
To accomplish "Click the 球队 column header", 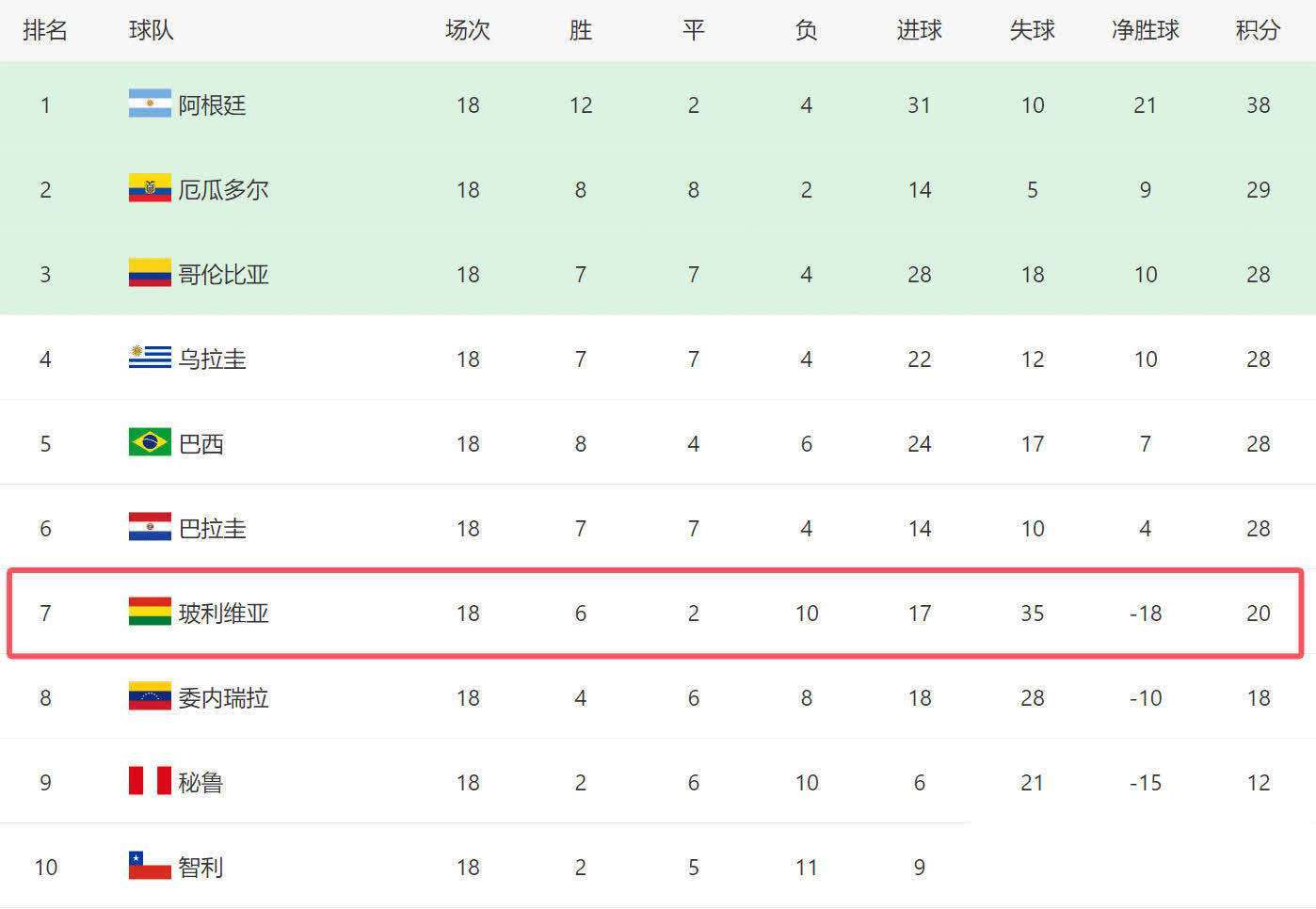I will click(152, 30).
